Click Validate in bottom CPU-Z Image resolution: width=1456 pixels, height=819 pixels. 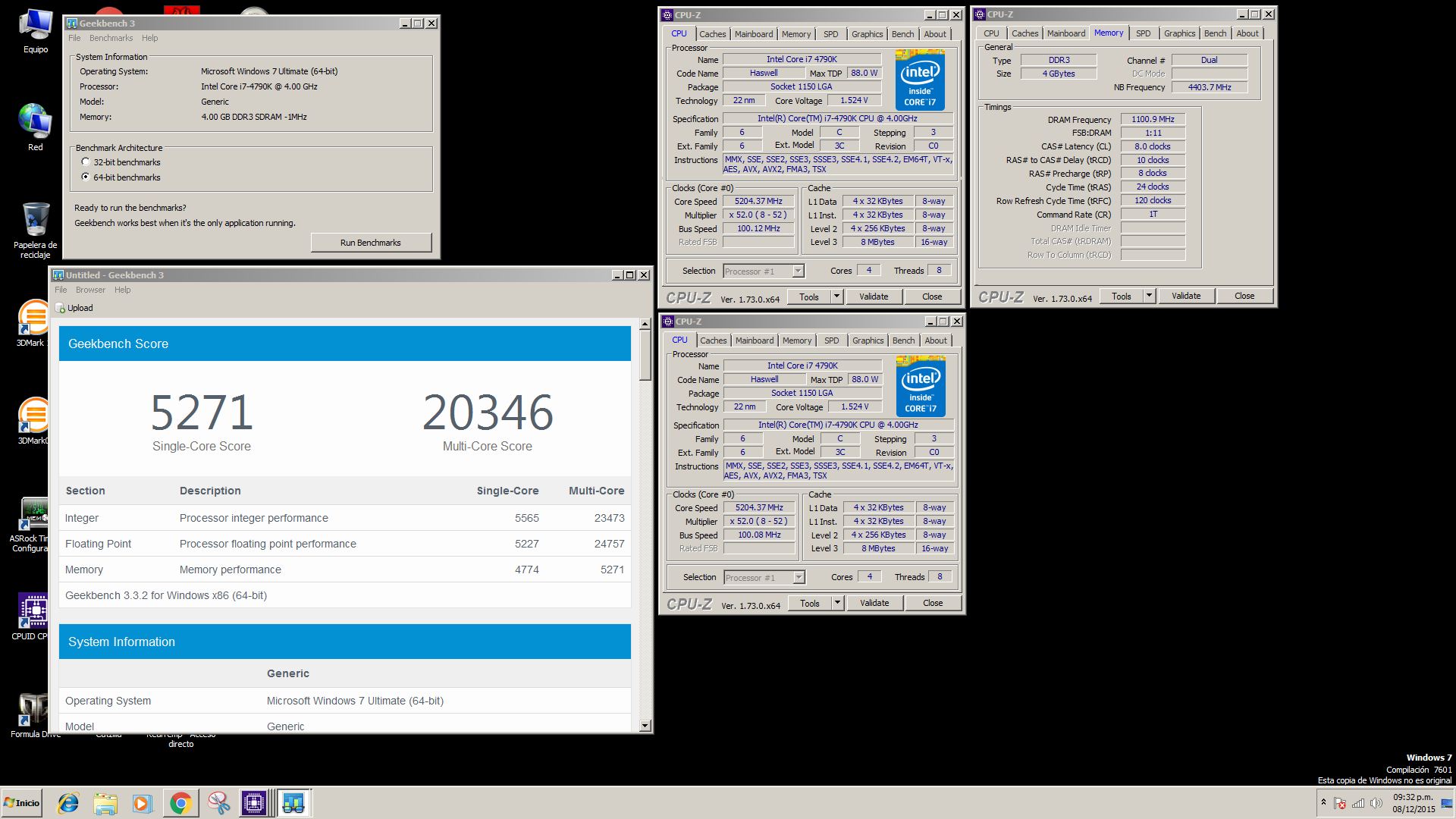(874, 603)
